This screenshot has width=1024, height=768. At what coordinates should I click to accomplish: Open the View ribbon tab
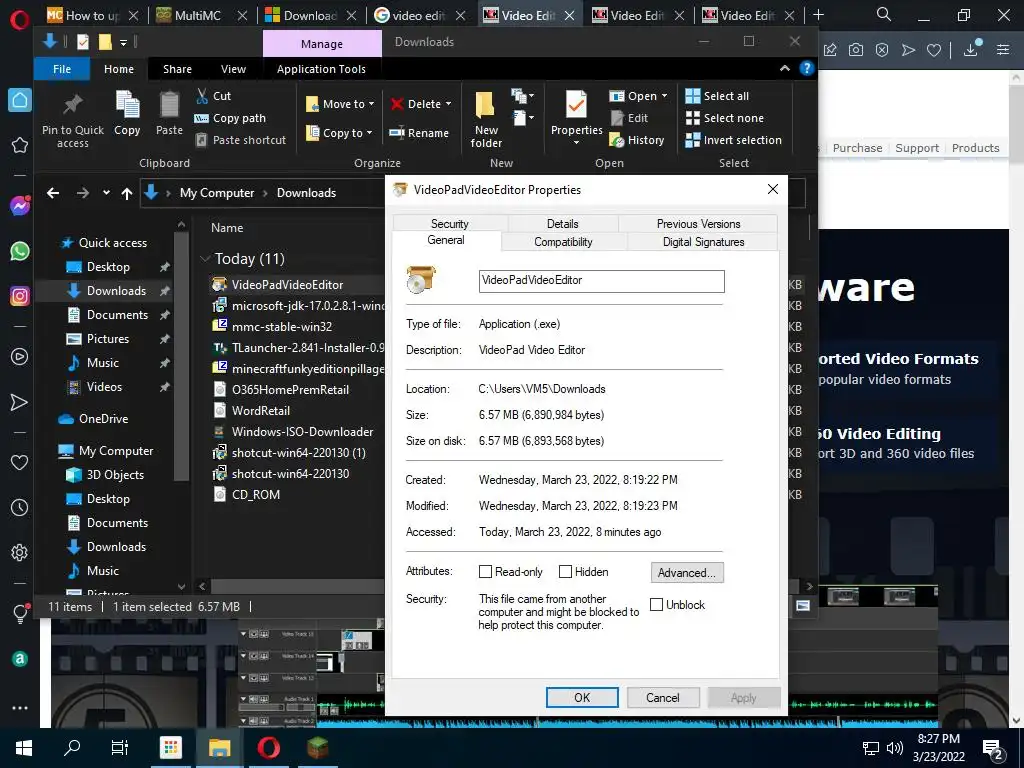click(x=233, y=69)
